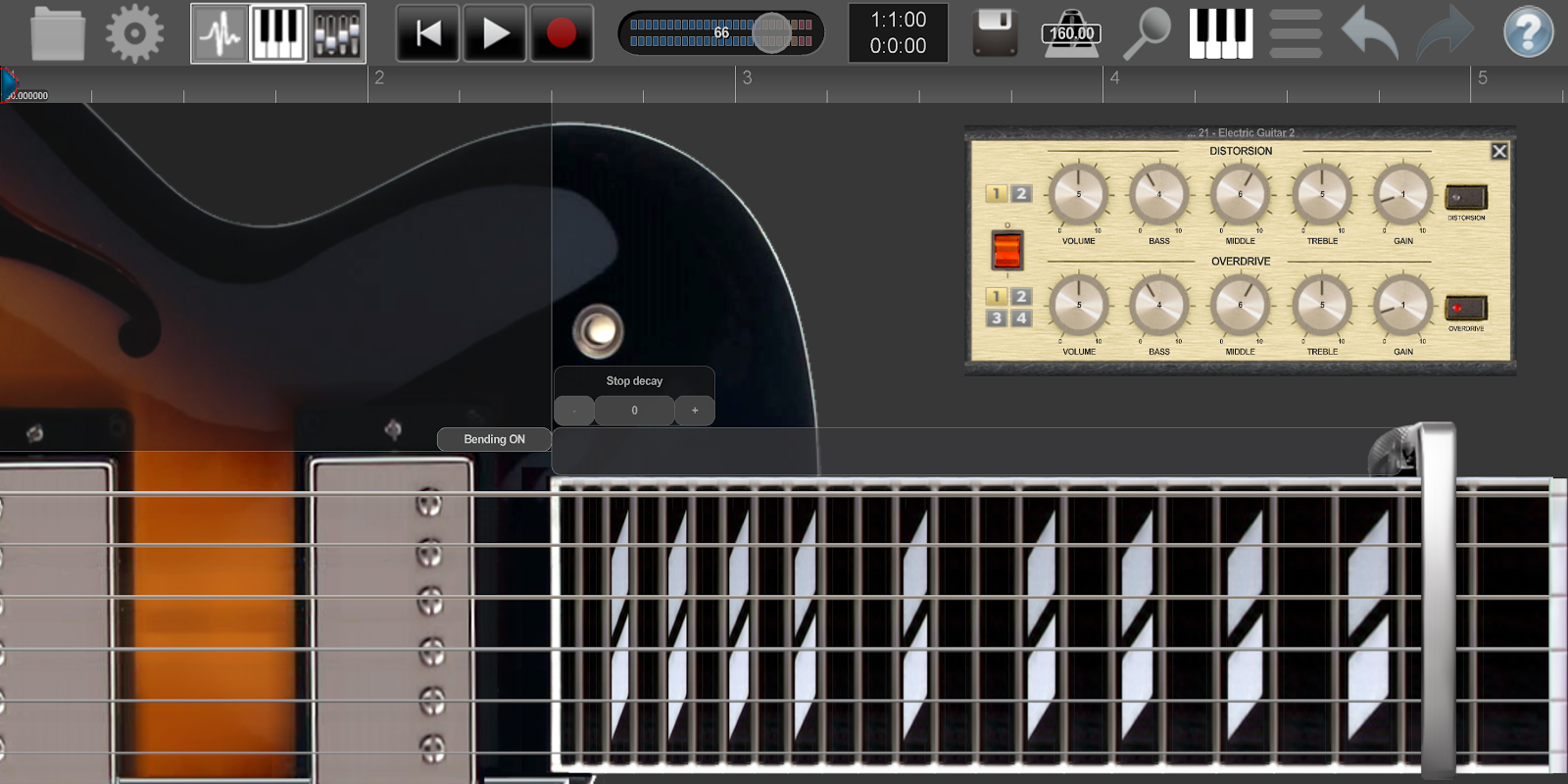Screen dimensions: 1568x784
Task: Click the master volume slider knob
Action: point(773,33)
